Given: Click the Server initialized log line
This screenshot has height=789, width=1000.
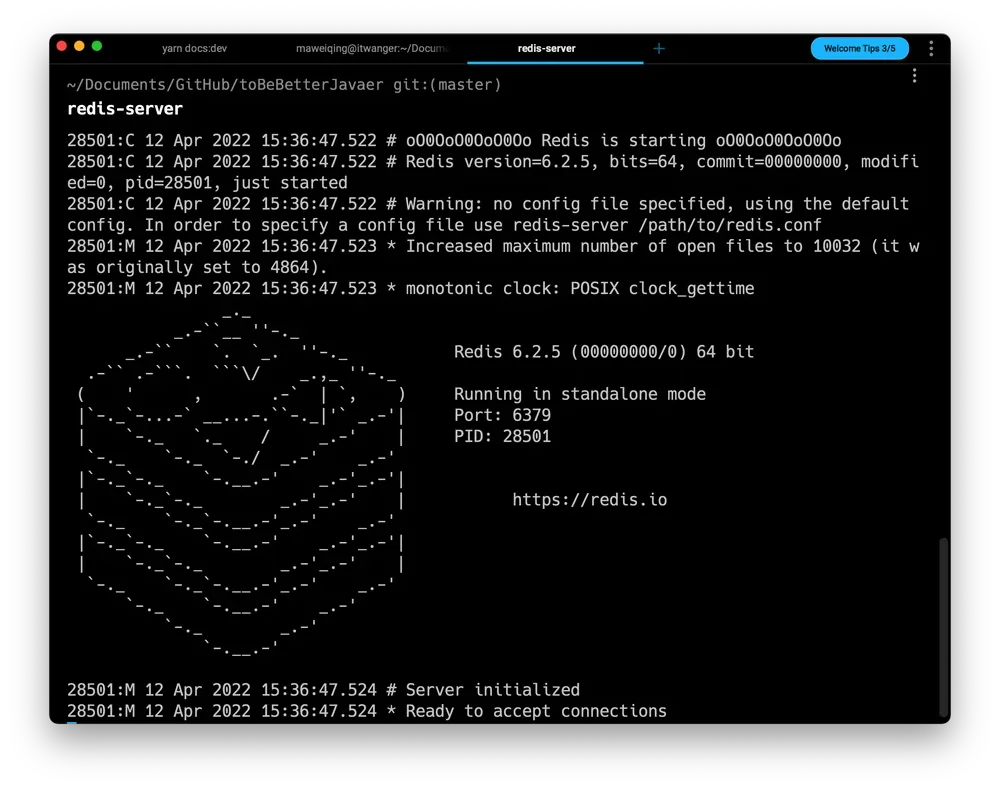Looking at the screenshot, I should pyautogui.click(x=323, y=690).
